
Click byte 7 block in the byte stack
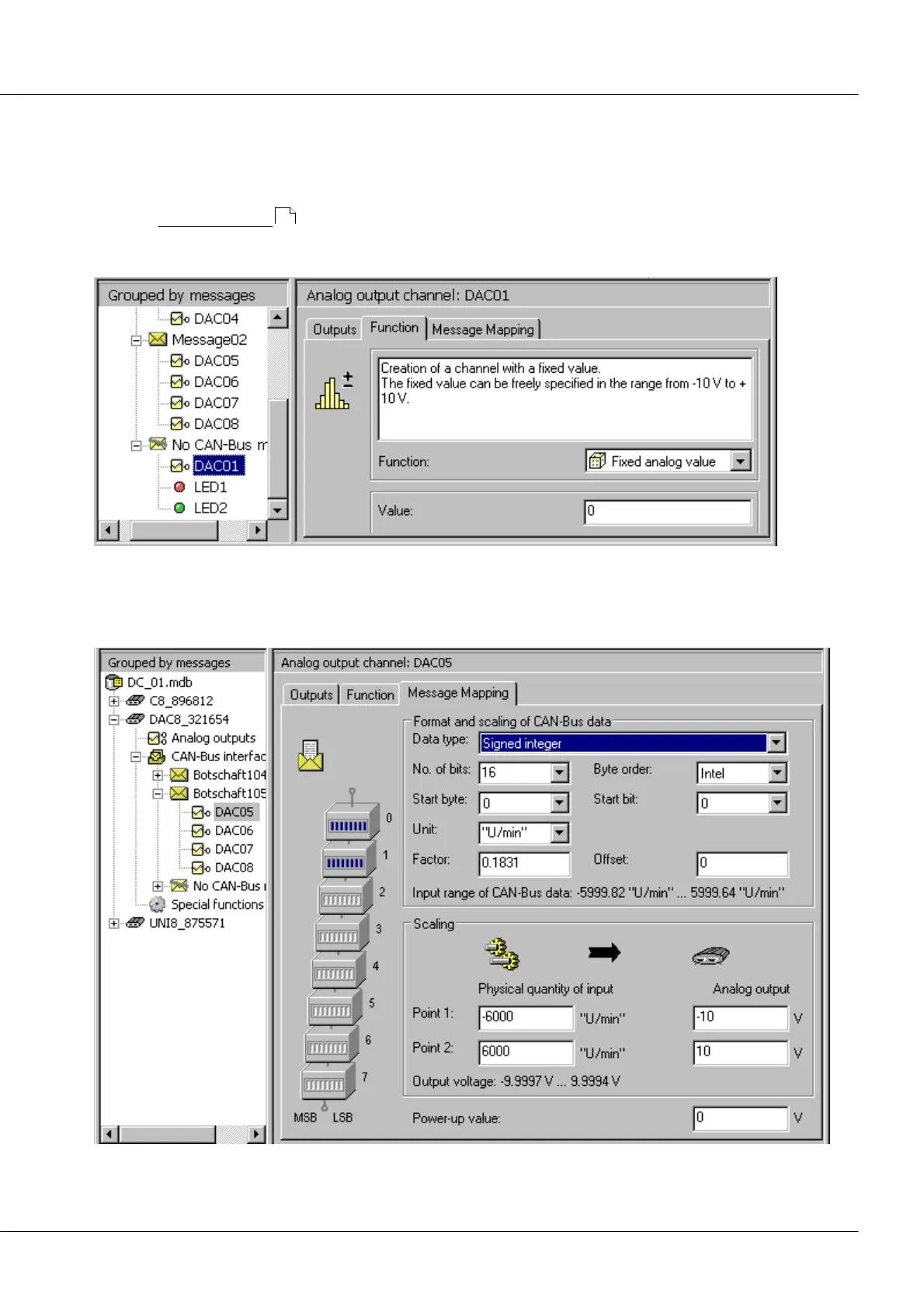[x=328, y=1081]
